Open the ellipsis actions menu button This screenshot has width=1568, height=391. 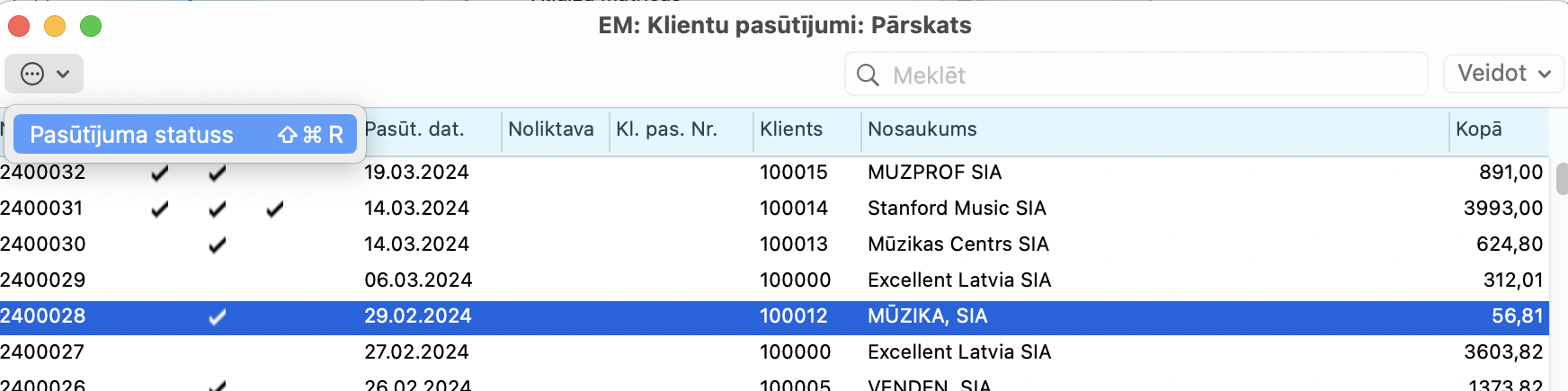click(44, 74)
